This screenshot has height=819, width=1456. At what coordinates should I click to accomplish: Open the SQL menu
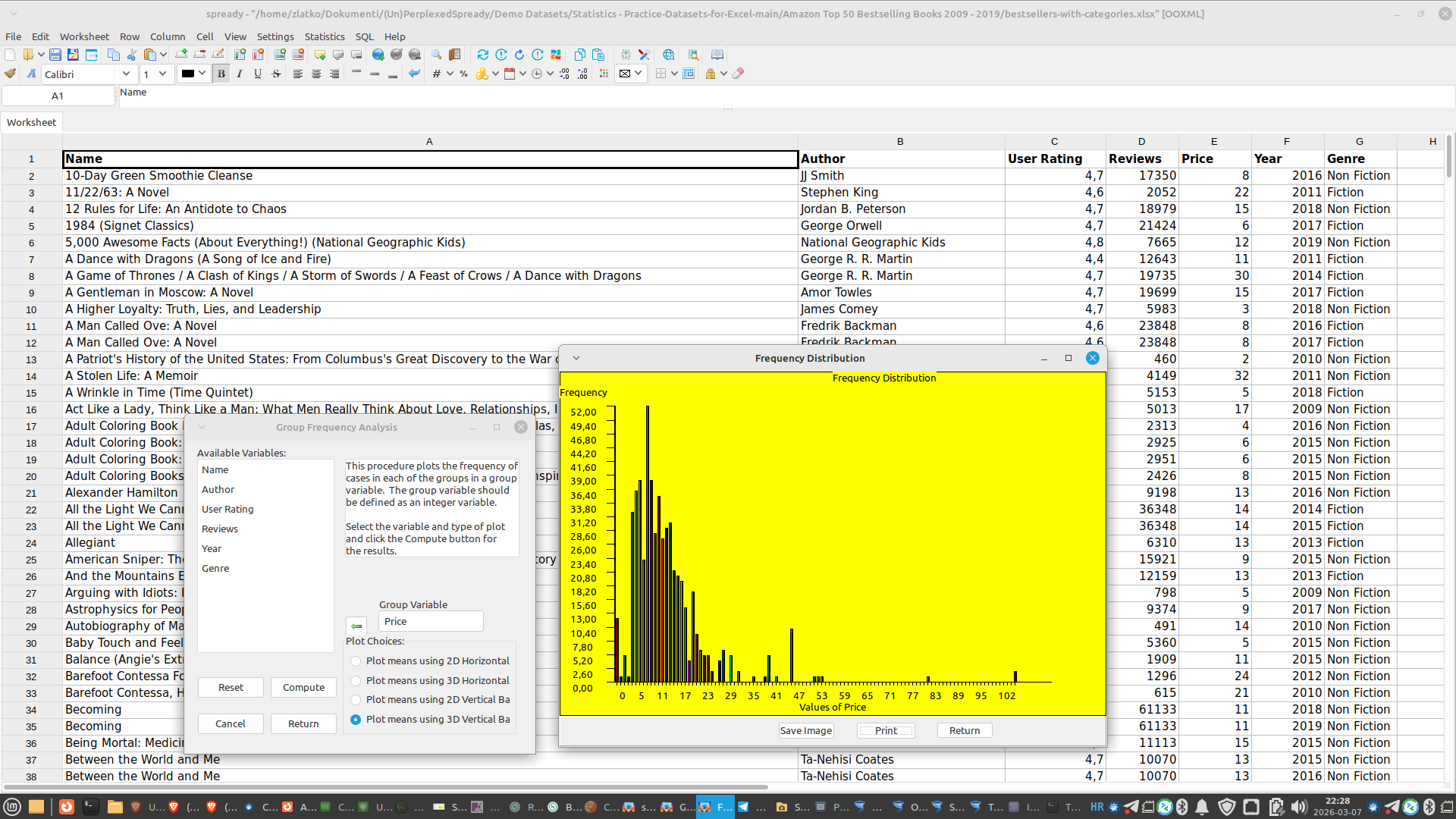[364, 36]
